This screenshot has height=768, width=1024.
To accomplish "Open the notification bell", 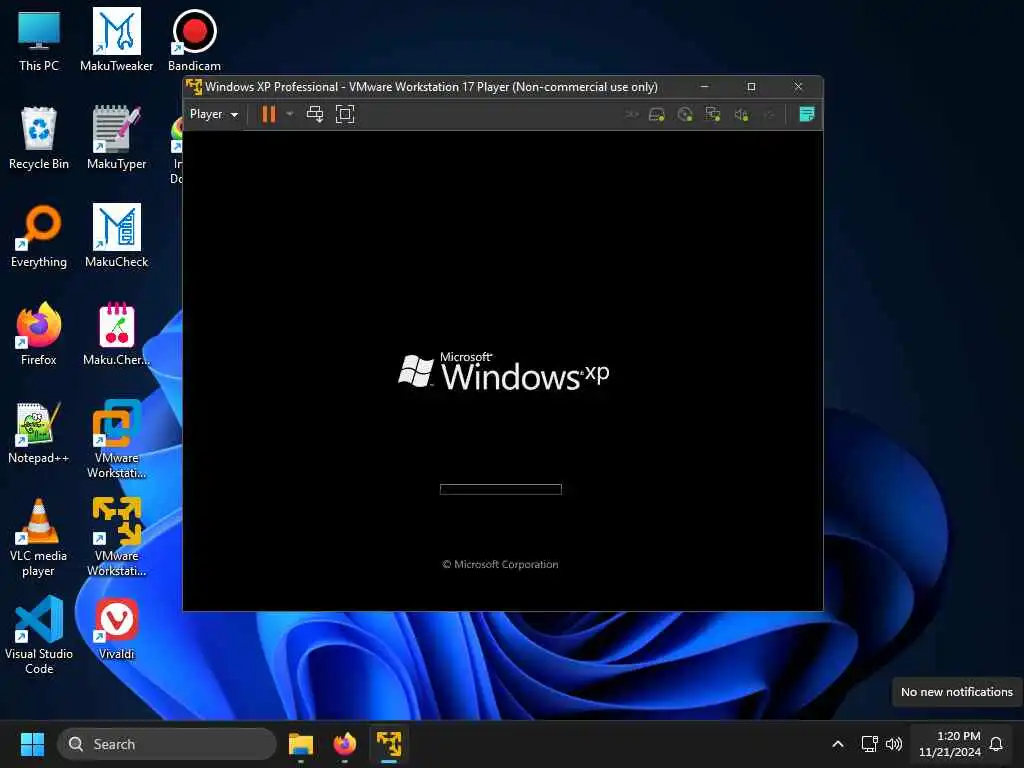I will 996,744.
